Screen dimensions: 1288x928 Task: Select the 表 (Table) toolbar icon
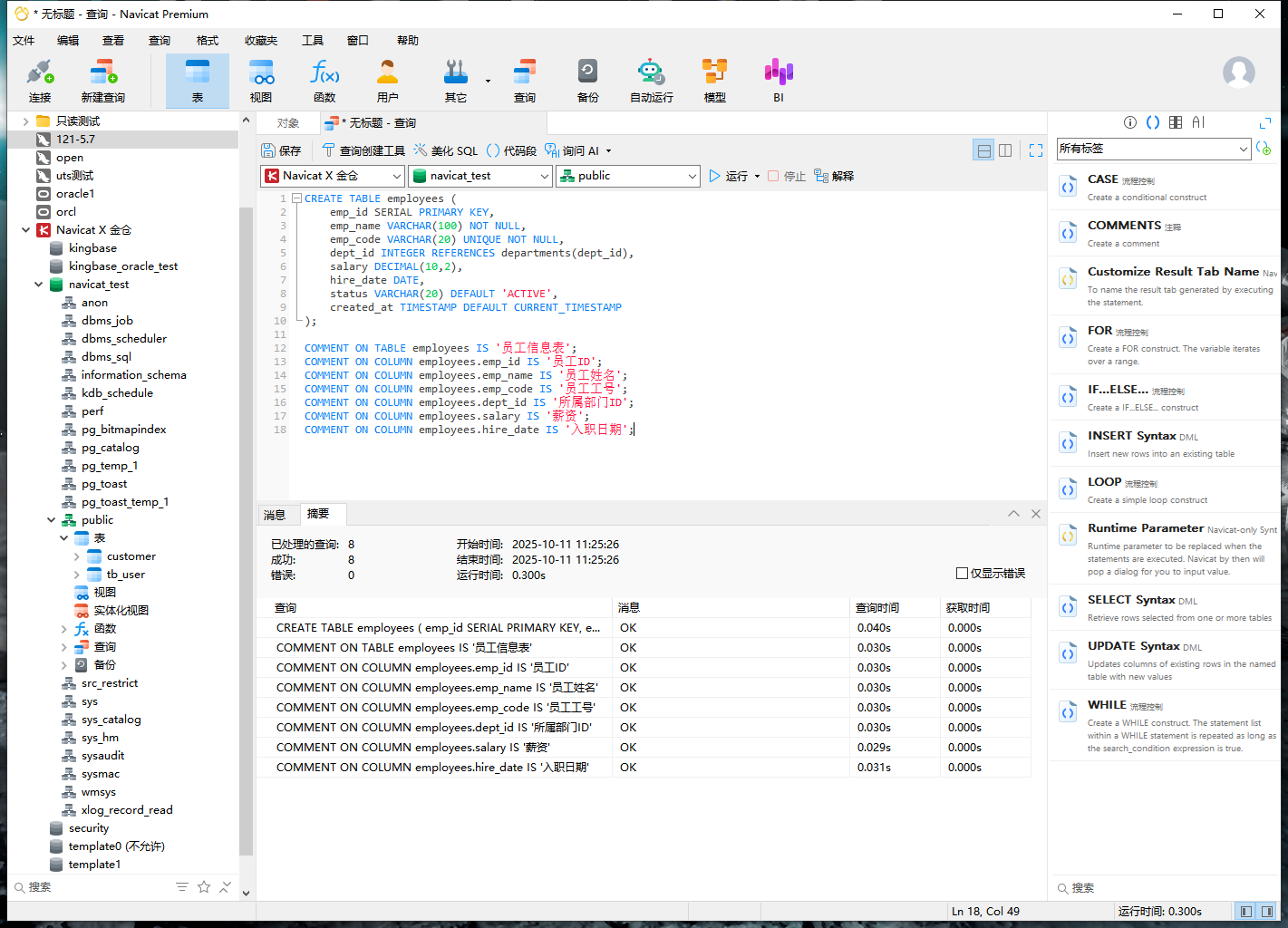point(198,81)
